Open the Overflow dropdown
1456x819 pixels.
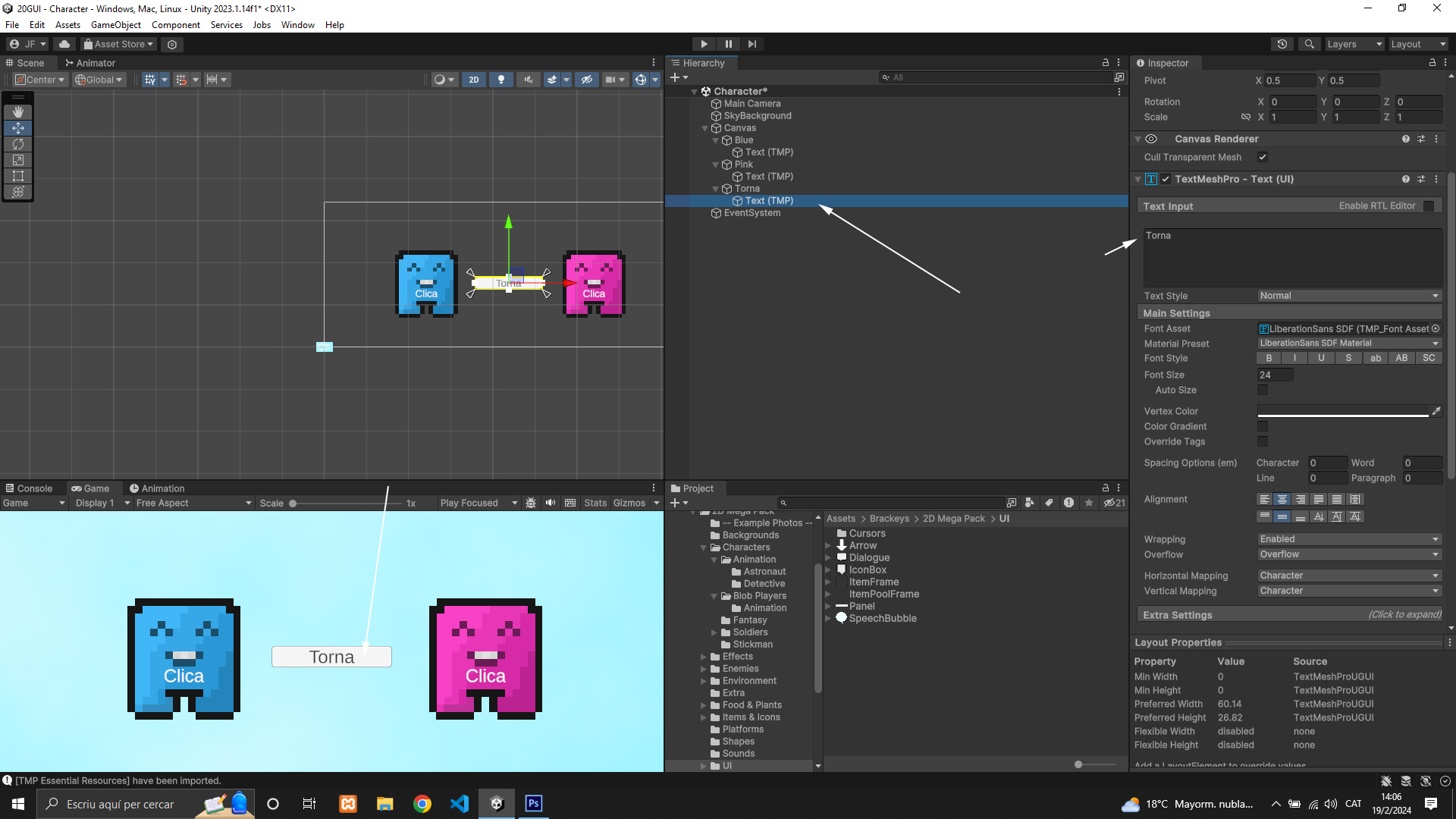coord(1349,554)
